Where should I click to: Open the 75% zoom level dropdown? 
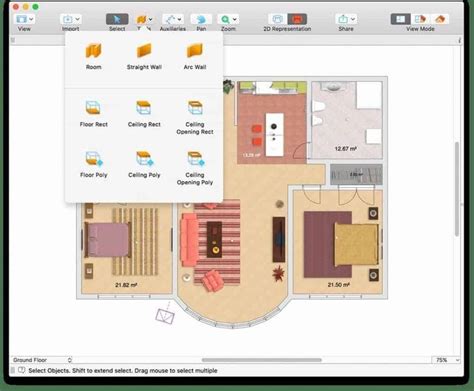point(446,360)
